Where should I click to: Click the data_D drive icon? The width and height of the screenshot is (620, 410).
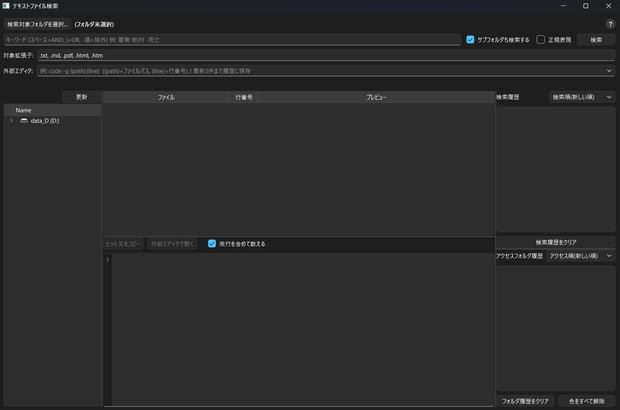(24, 121)
